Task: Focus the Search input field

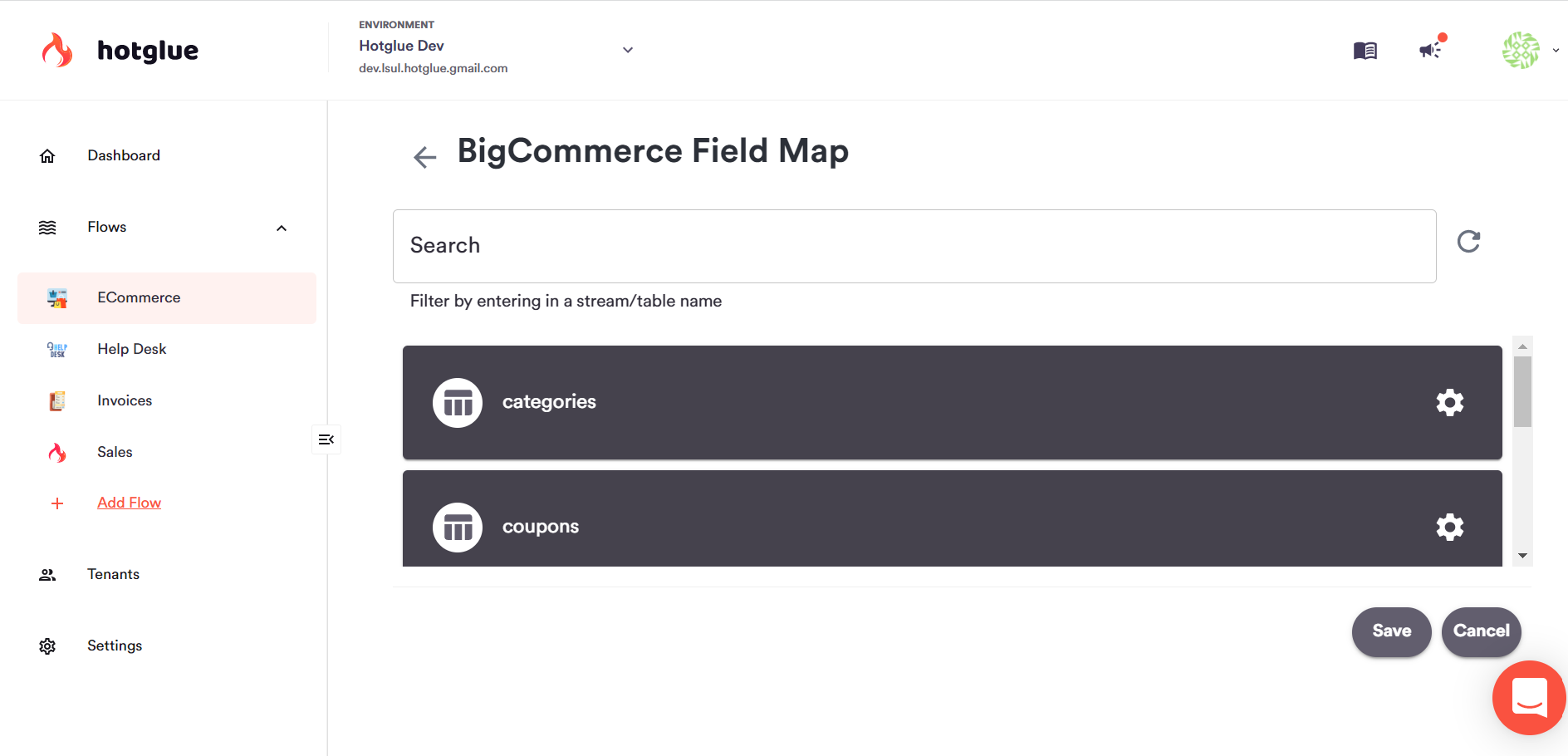Action: click(x=914, y=246)
